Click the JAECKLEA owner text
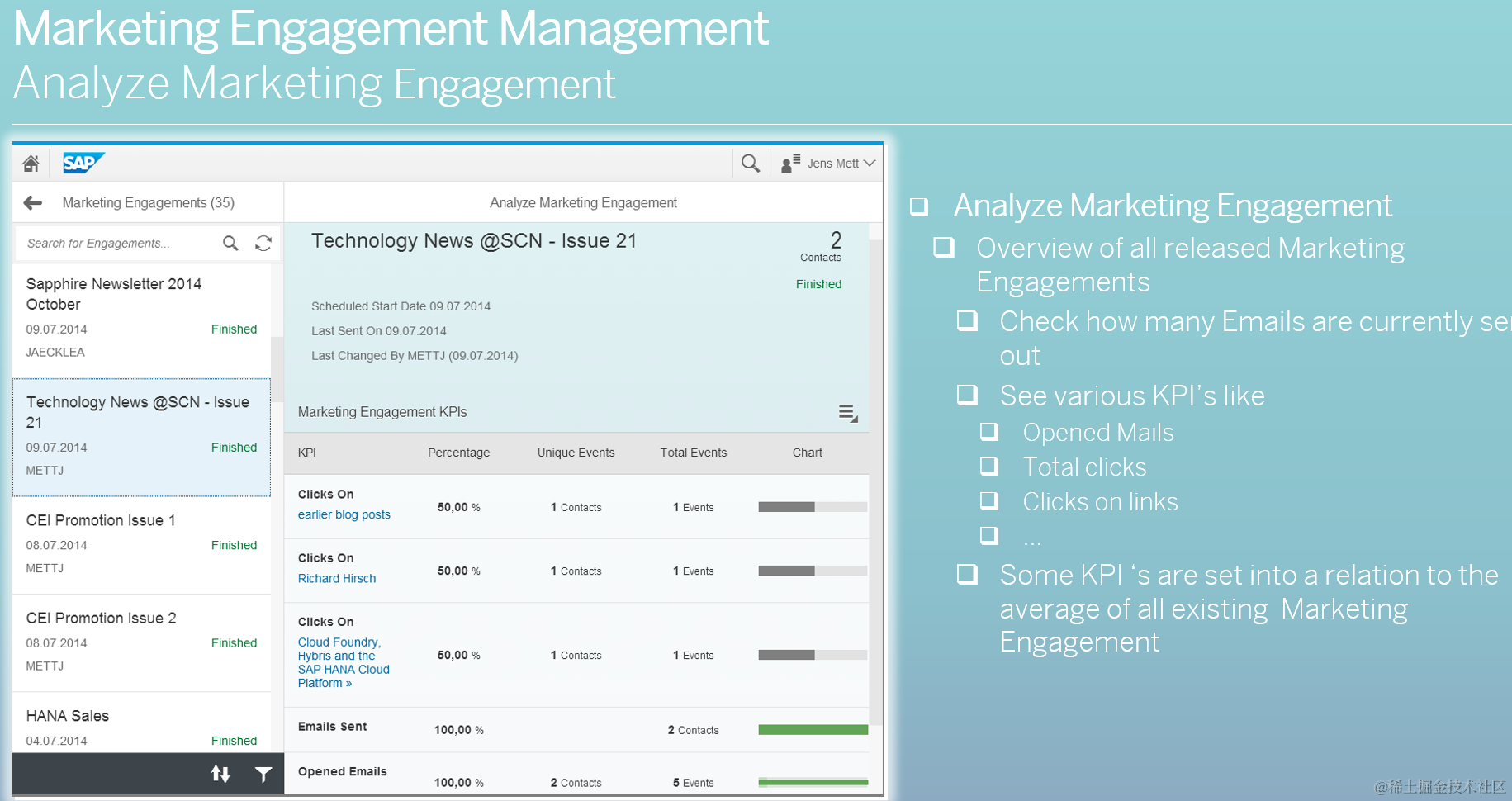Viewport: 1512px width, 801px height. click(55, 353)
